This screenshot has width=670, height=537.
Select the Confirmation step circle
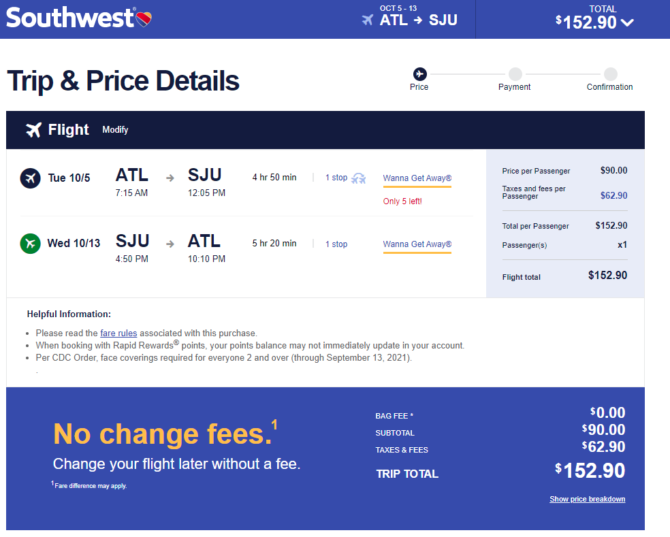click(610, 74)
